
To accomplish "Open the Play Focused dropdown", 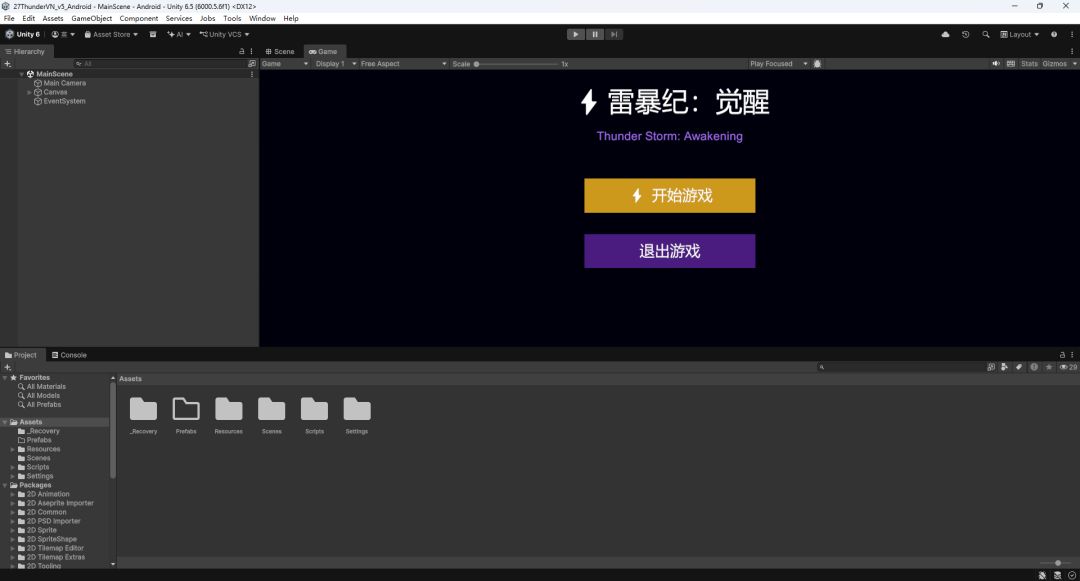I will point(778,64).
